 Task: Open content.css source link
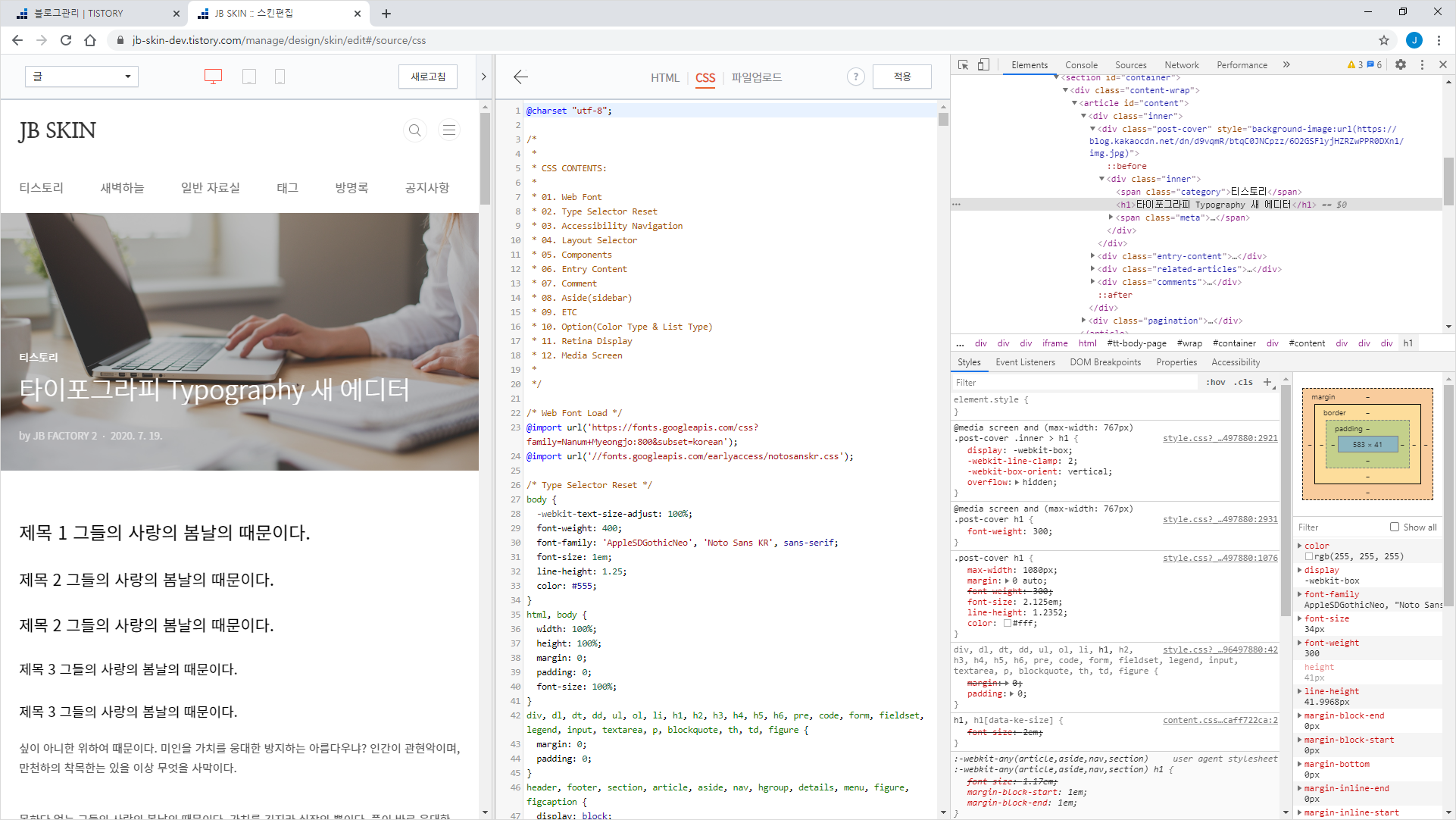[x=1220, y=720]
